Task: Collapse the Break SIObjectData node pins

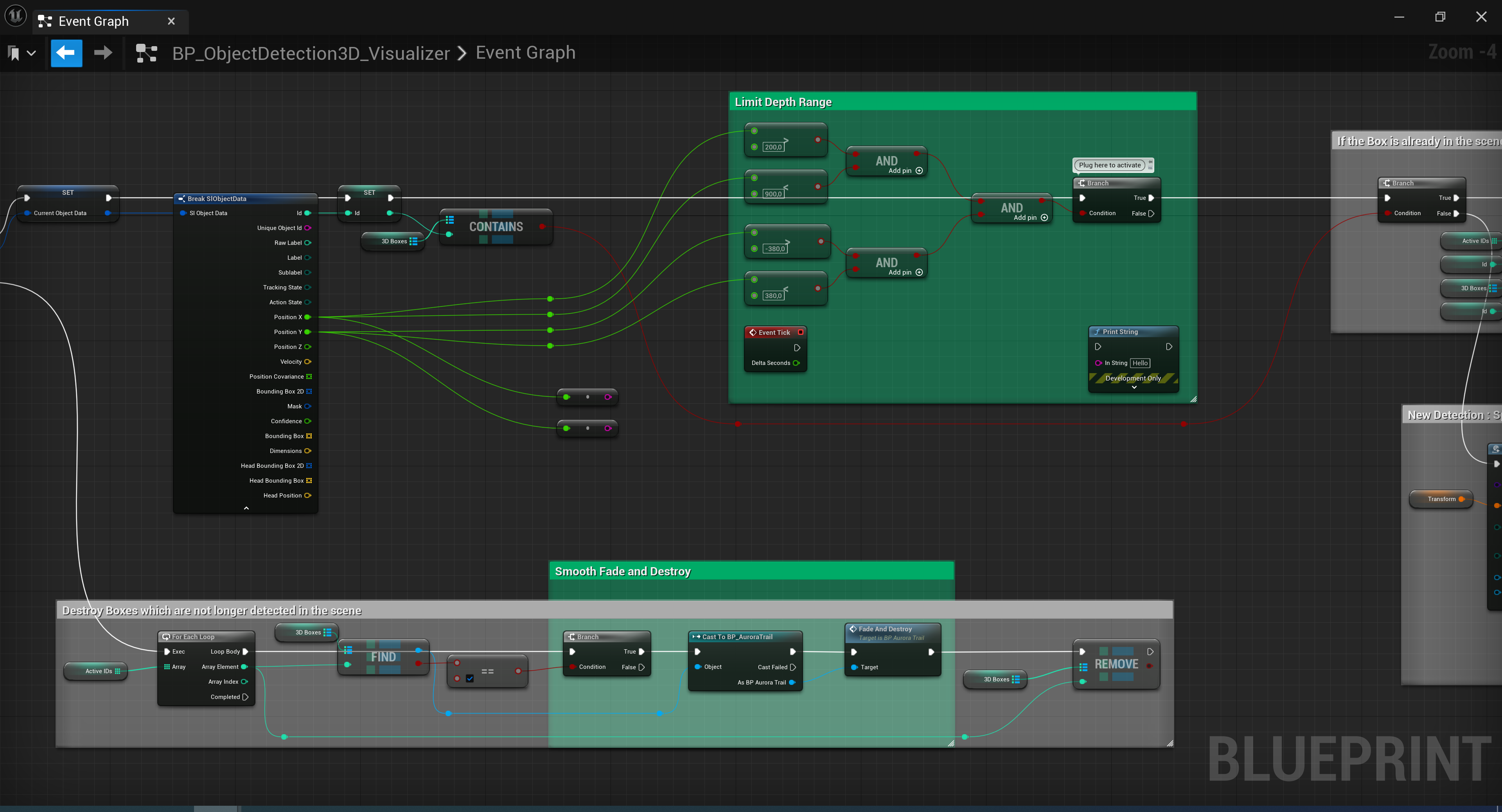Action: (x=246, y=508)
